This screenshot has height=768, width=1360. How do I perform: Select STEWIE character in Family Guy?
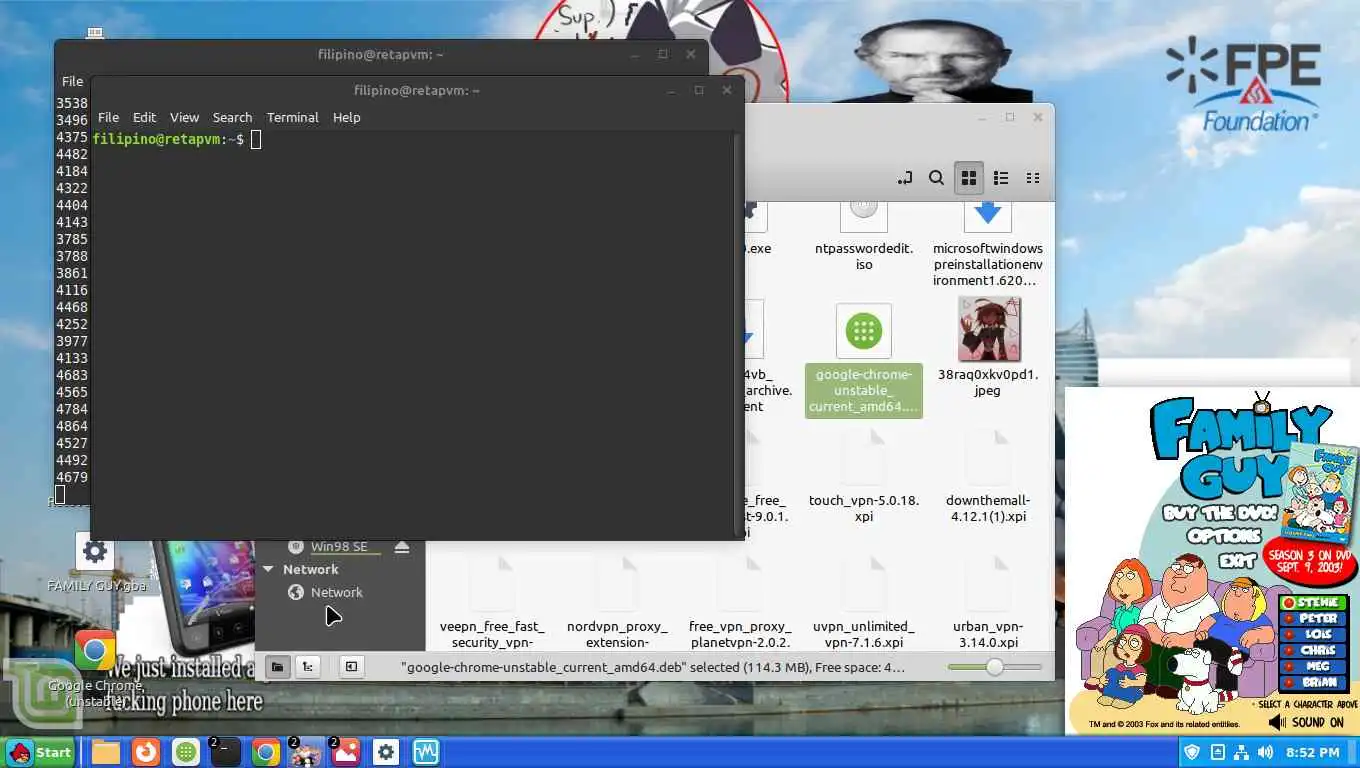(x=1314, y=603)
